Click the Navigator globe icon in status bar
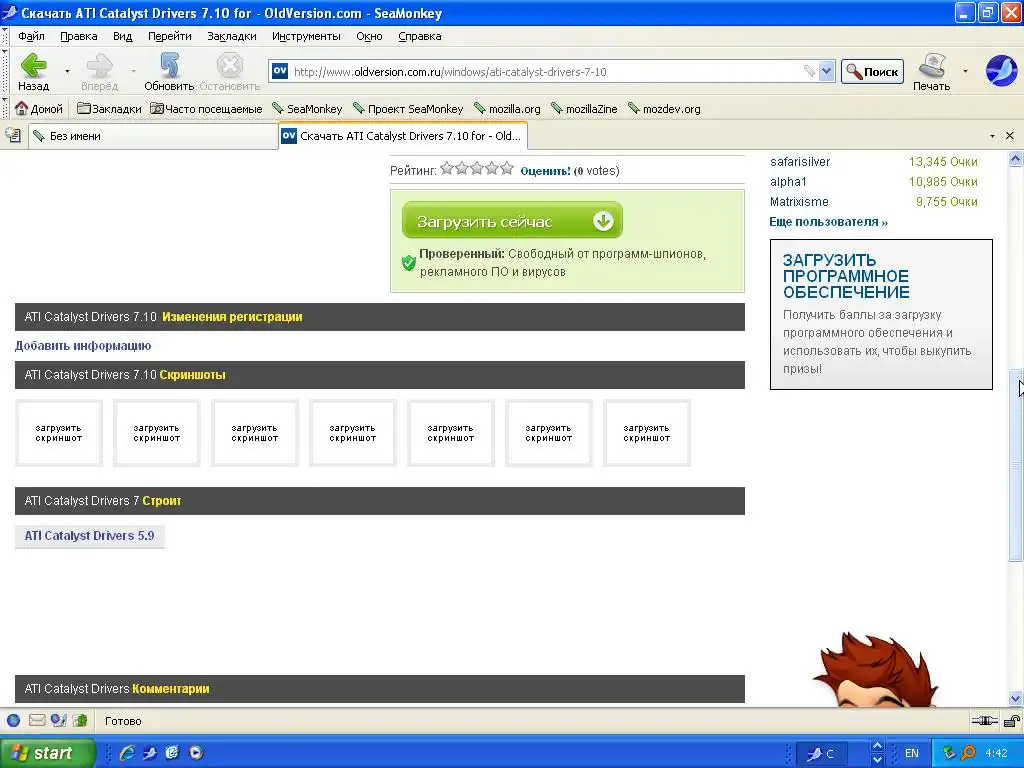Viewport: 1024px width, 768px height. 13,720
